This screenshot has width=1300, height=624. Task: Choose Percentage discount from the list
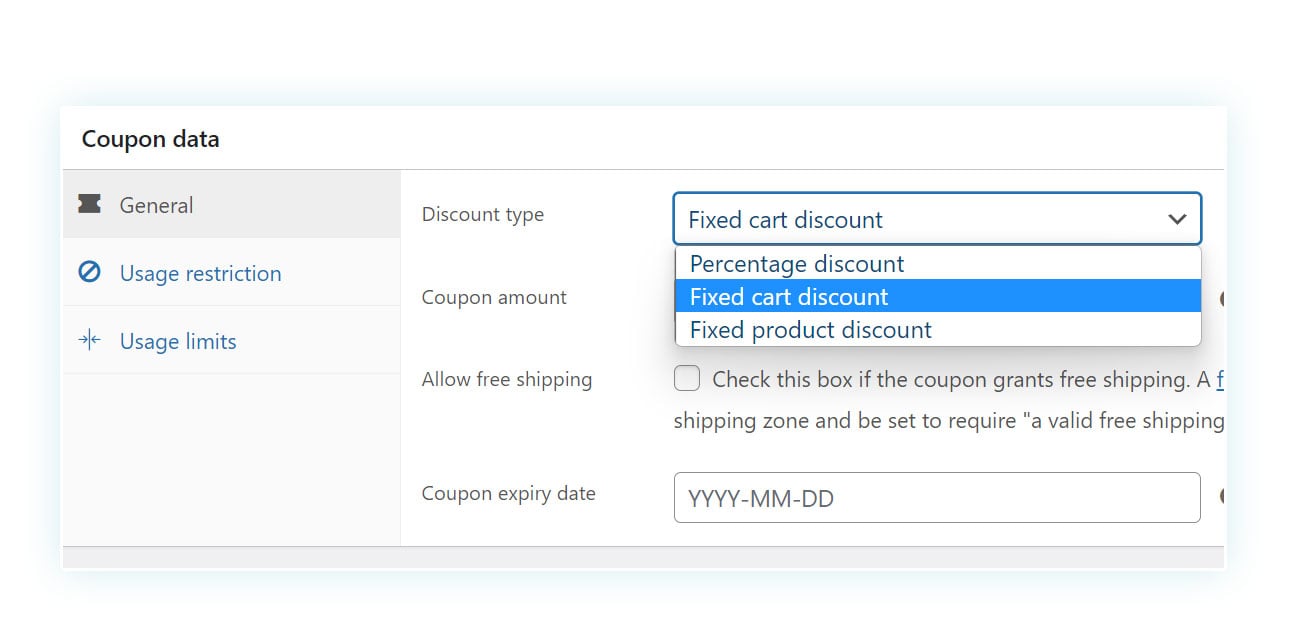click(797, 264)
